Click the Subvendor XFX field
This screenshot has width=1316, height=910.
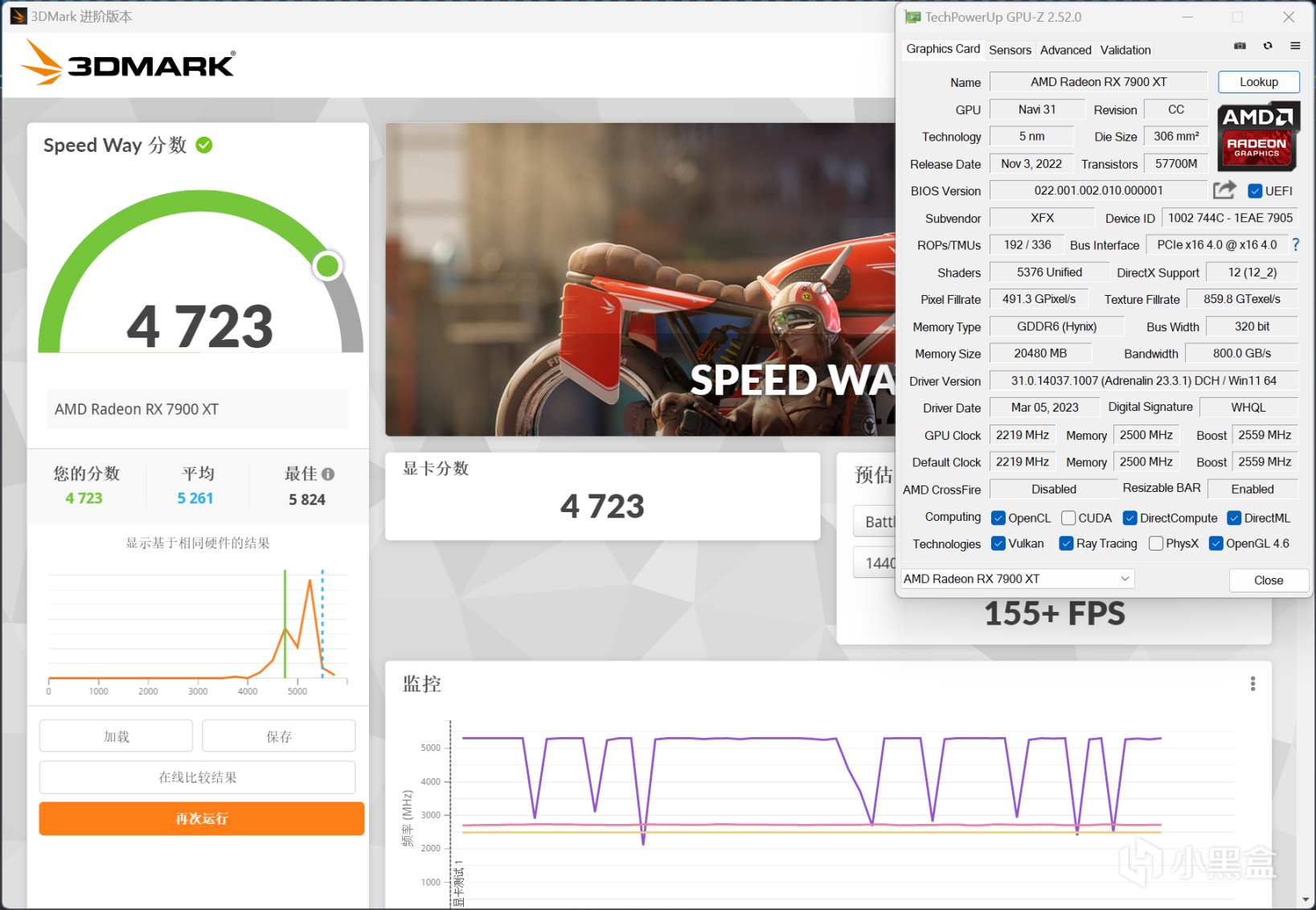point(1042,218)
